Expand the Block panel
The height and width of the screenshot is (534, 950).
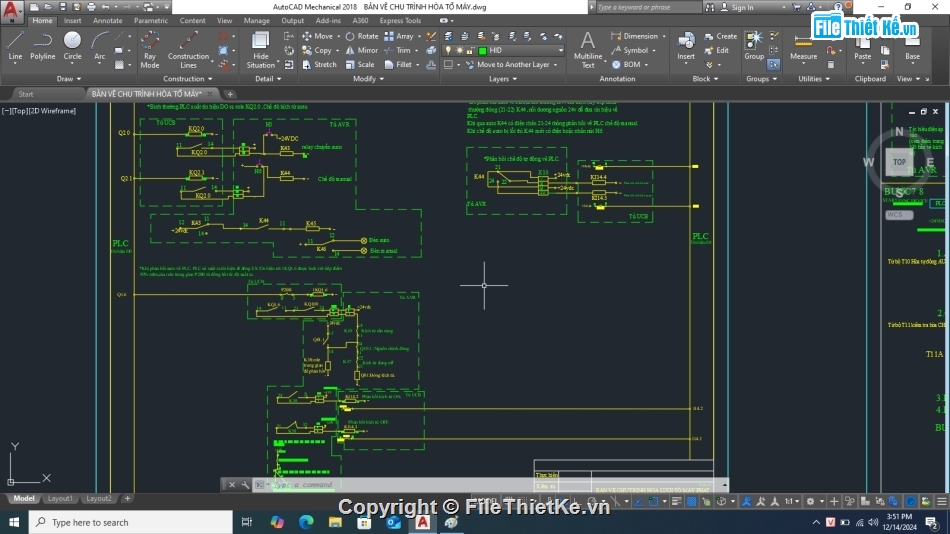[x=705, y=79]
